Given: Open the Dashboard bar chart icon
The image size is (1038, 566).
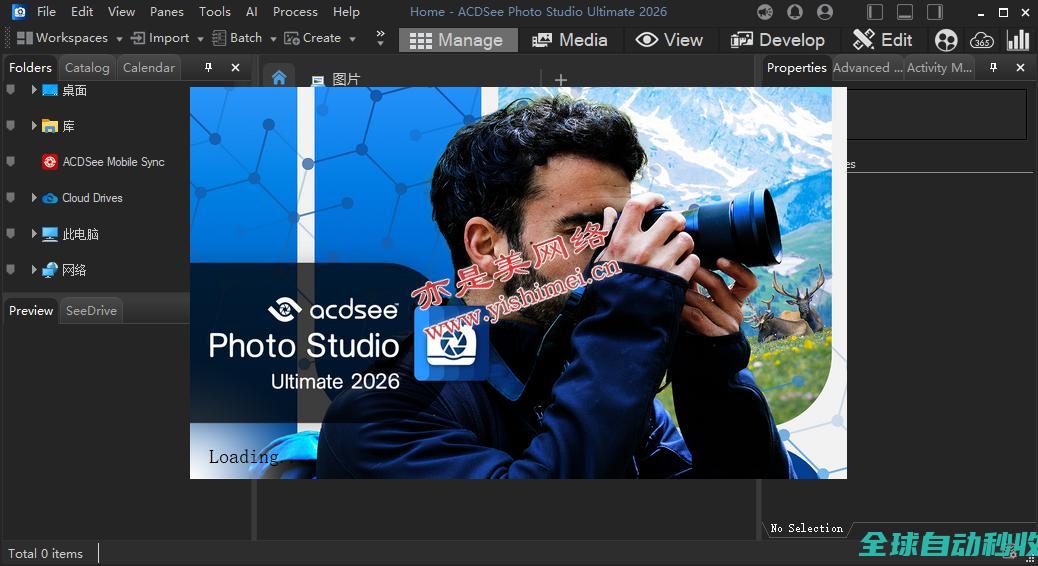Looking at the screenshot, I should (1018, 40).
